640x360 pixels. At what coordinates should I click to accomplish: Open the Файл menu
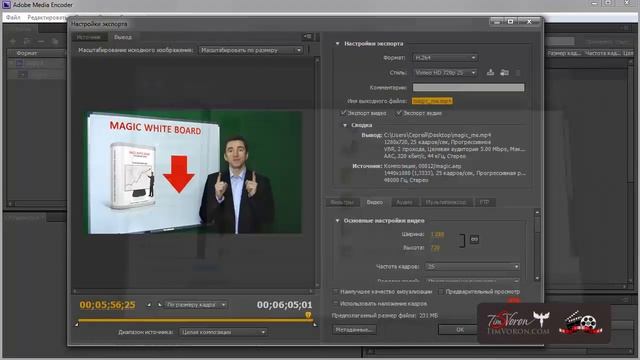(x=13, y=18)
